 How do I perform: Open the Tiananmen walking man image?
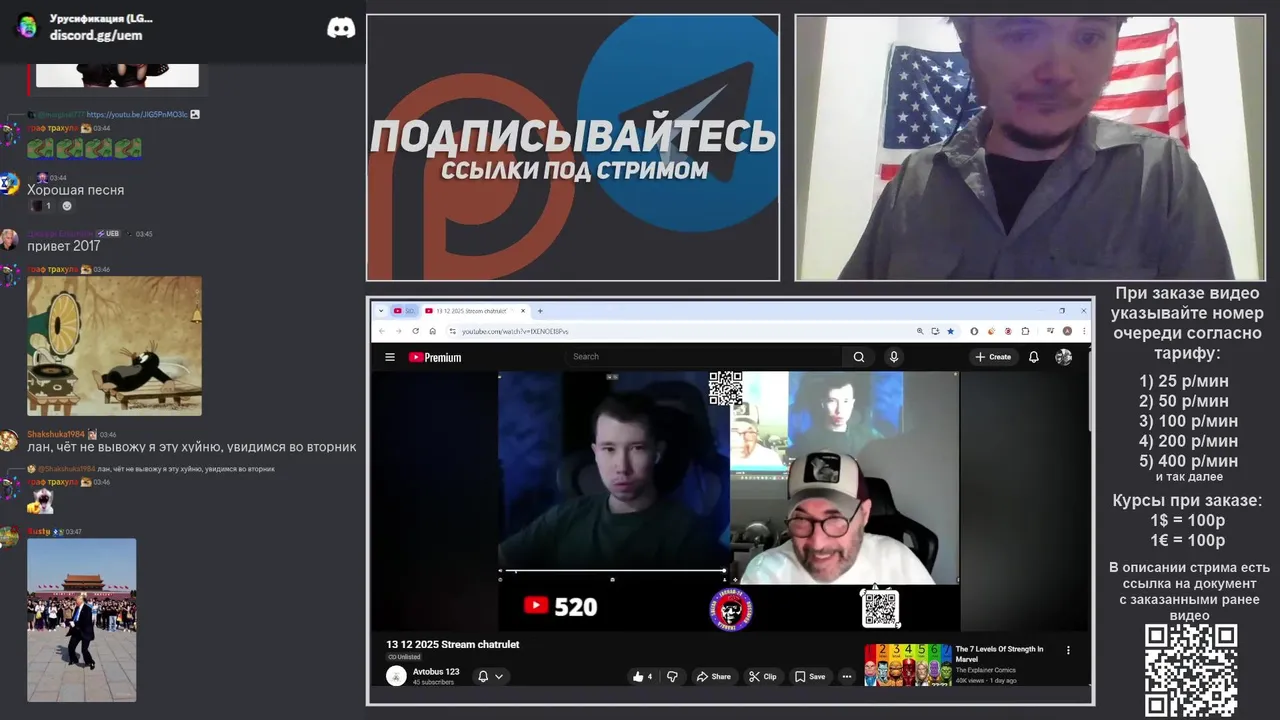[82, 620]
